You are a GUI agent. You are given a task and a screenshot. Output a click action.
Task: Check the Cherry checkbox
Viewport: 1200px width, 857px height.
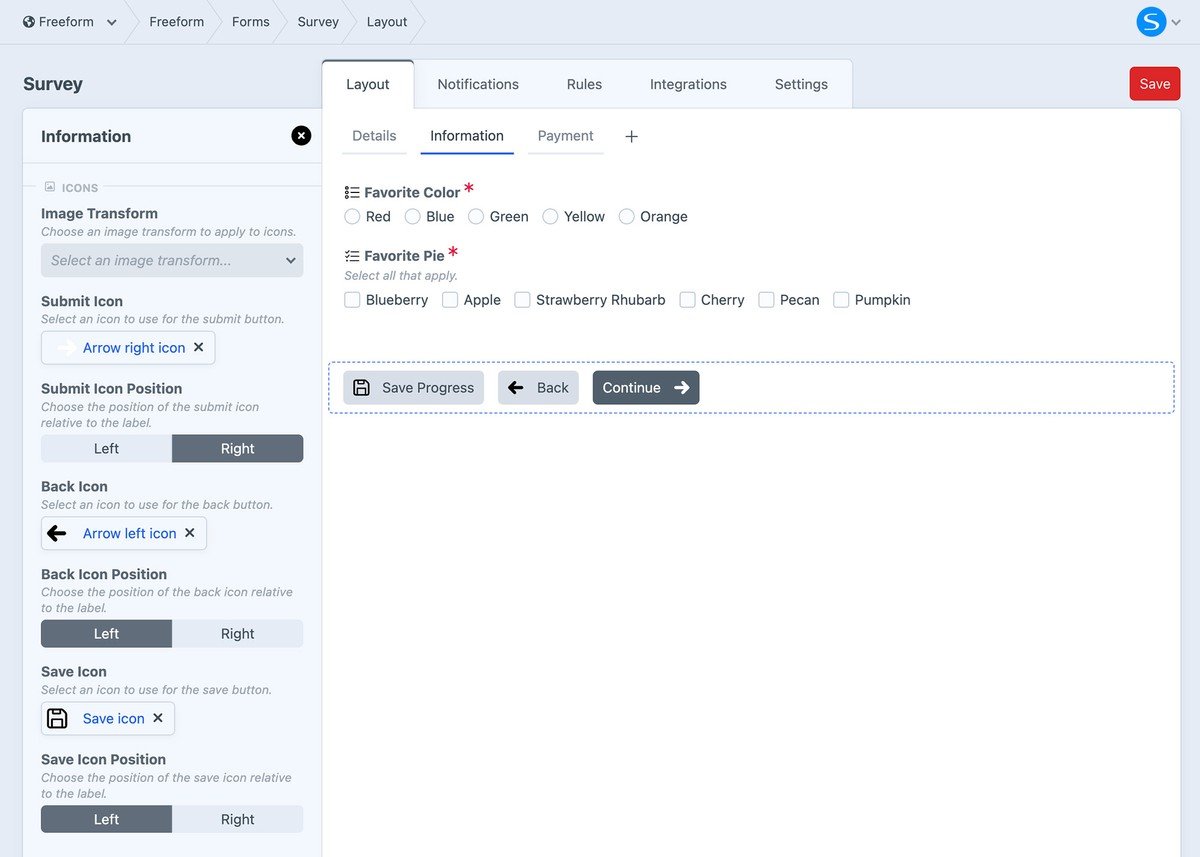[x=687, y=299]
